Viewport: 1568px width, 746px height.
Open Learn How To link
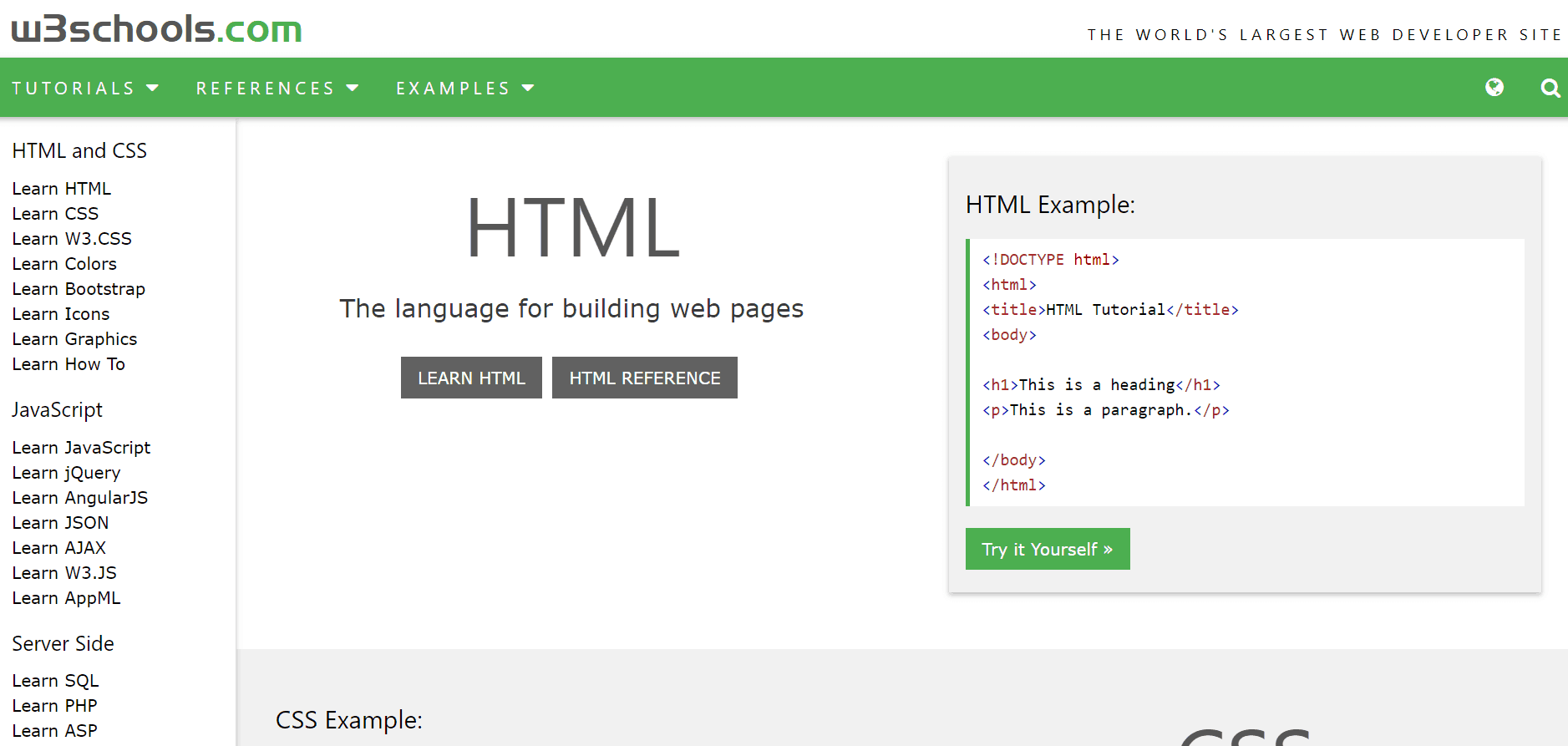(69, 364)
